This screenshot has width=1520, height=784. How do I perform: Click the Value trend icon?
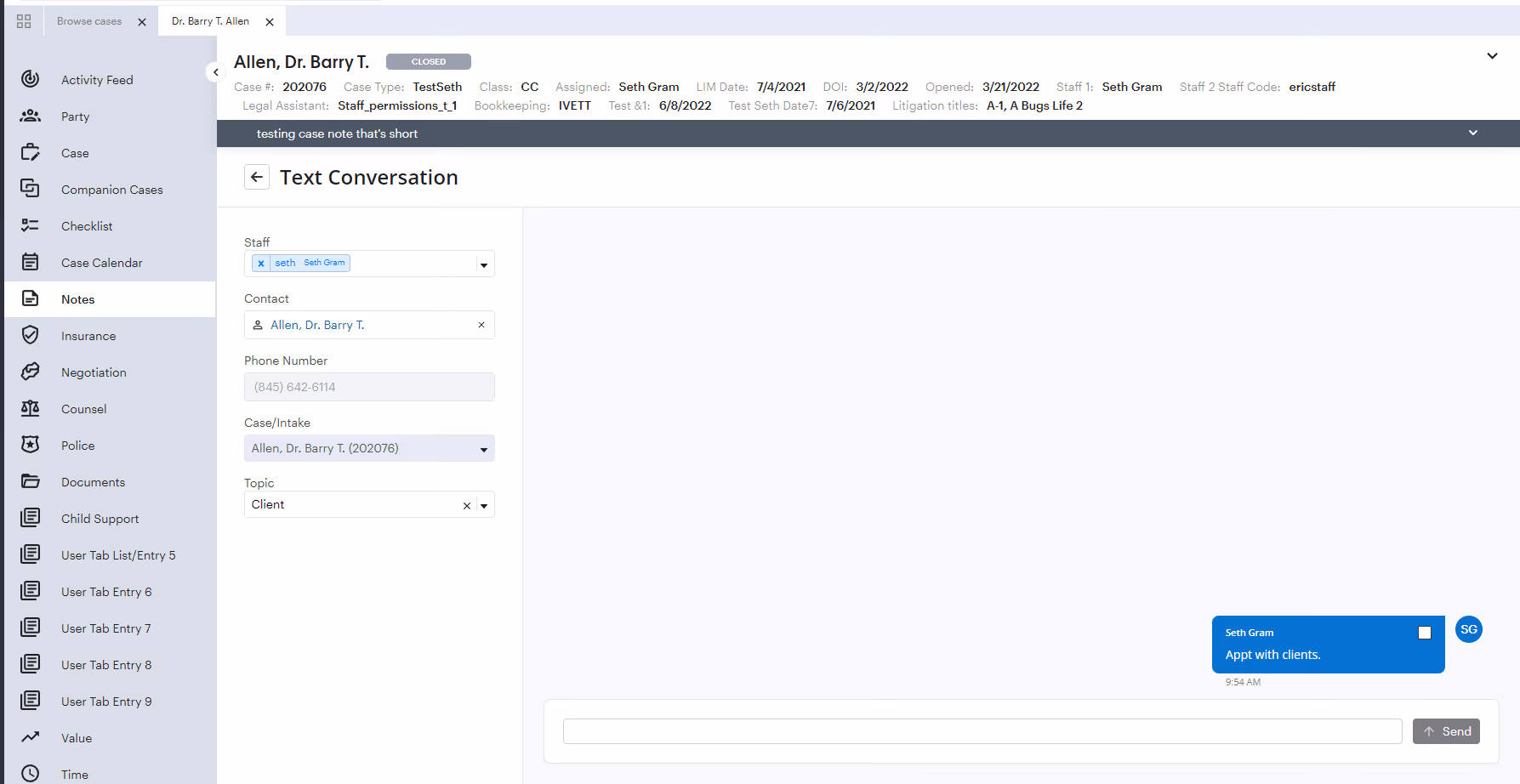tap(30, 737)
